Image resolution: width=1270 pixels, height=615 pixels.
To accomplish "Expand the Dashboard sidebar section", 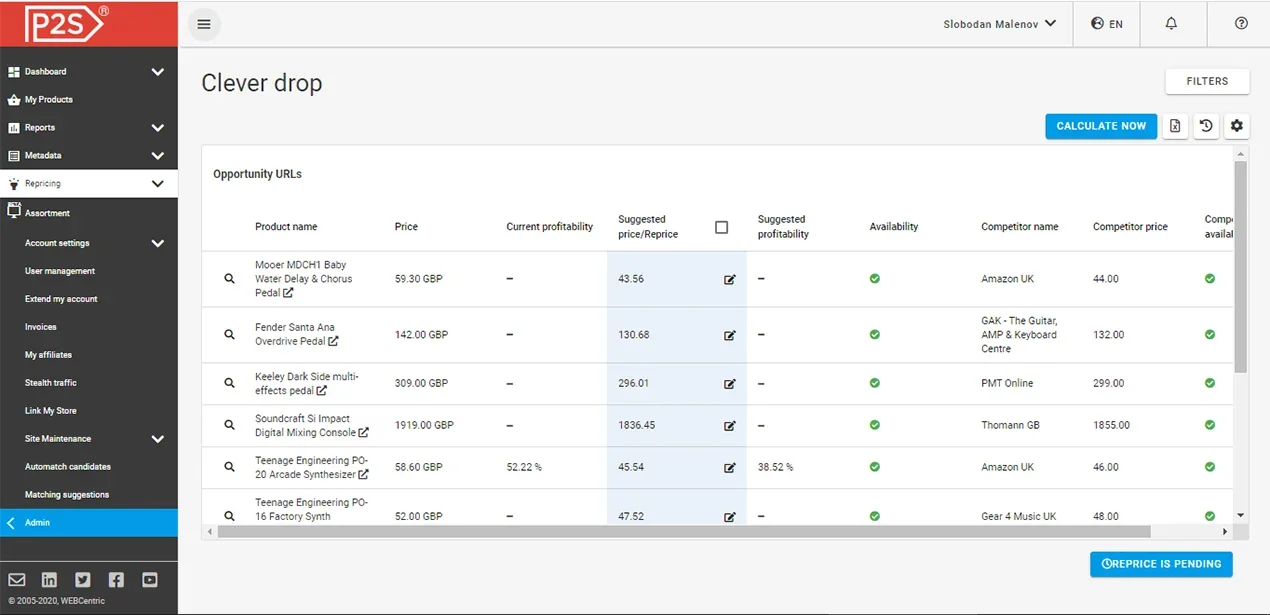I will coord(157,72).
